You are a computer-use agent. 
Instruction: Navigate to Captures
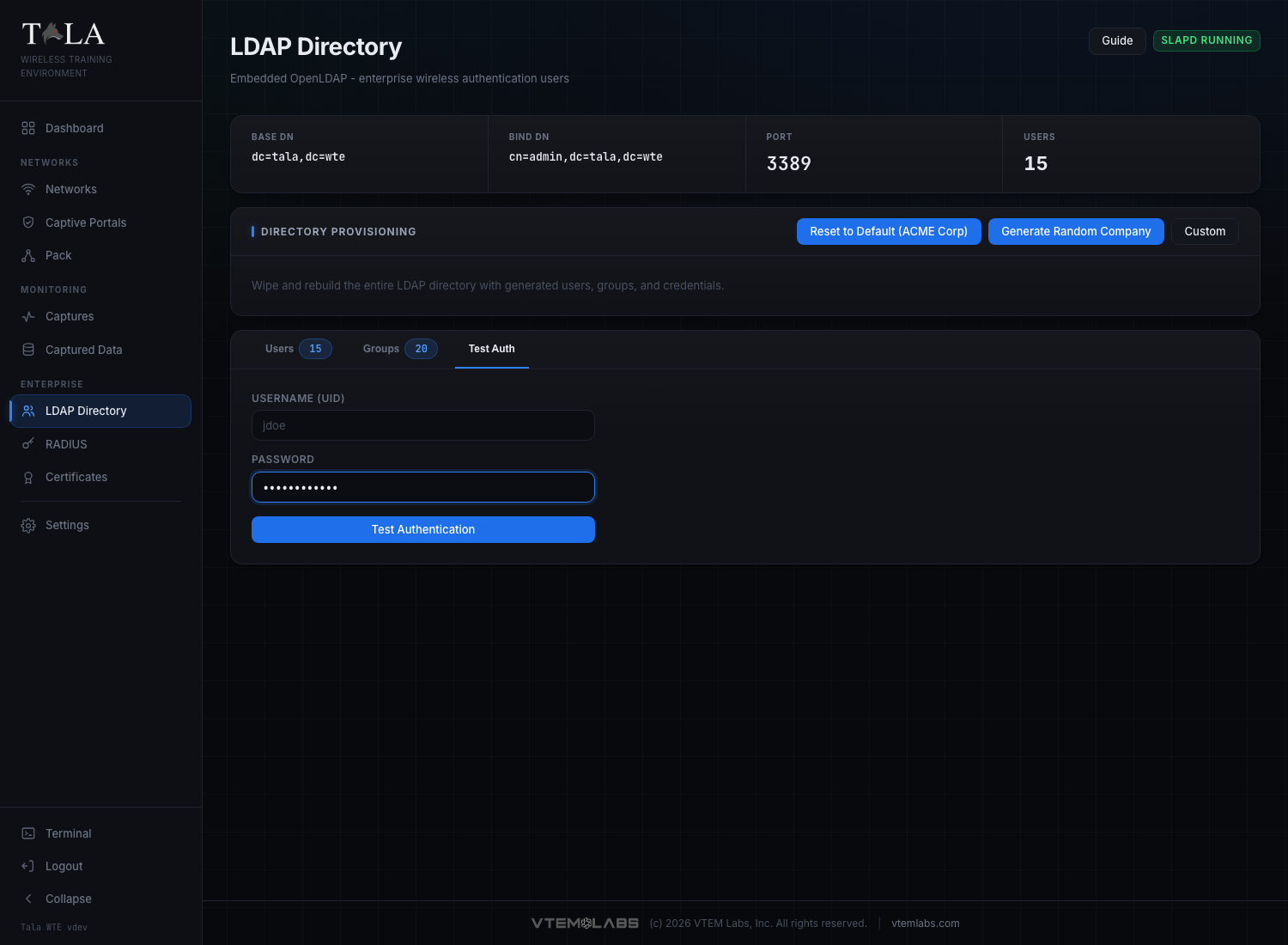point(100,316)
